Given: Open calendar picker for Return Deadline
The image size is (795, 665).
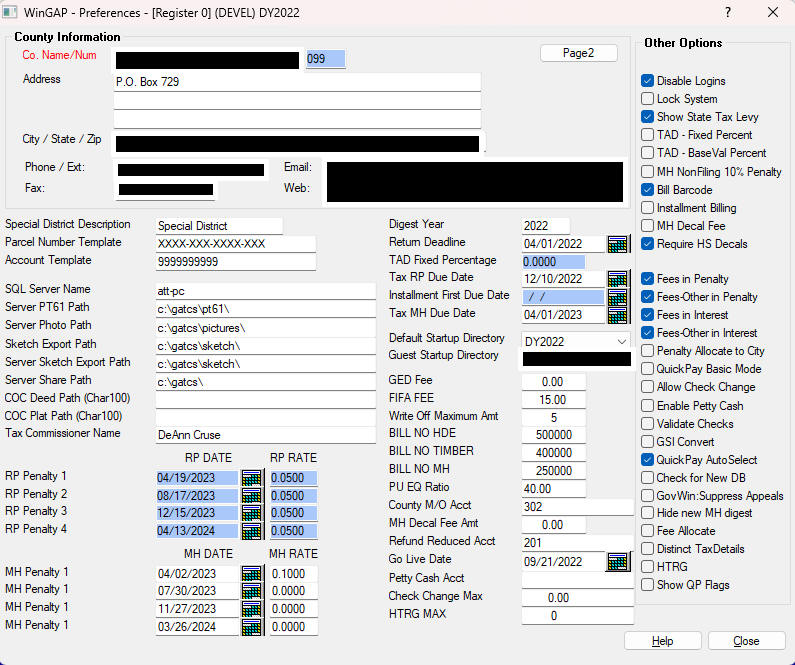Looking at the screenshot, I should click(617, 244).
